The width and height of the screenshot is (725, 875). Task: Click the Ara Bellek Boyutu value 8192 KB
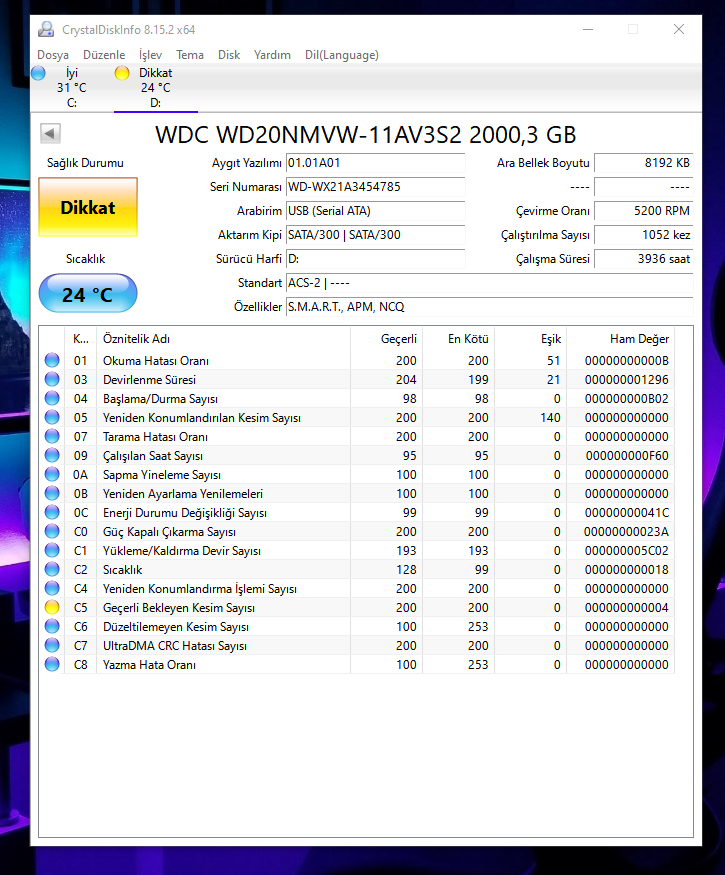coord(644,163)
